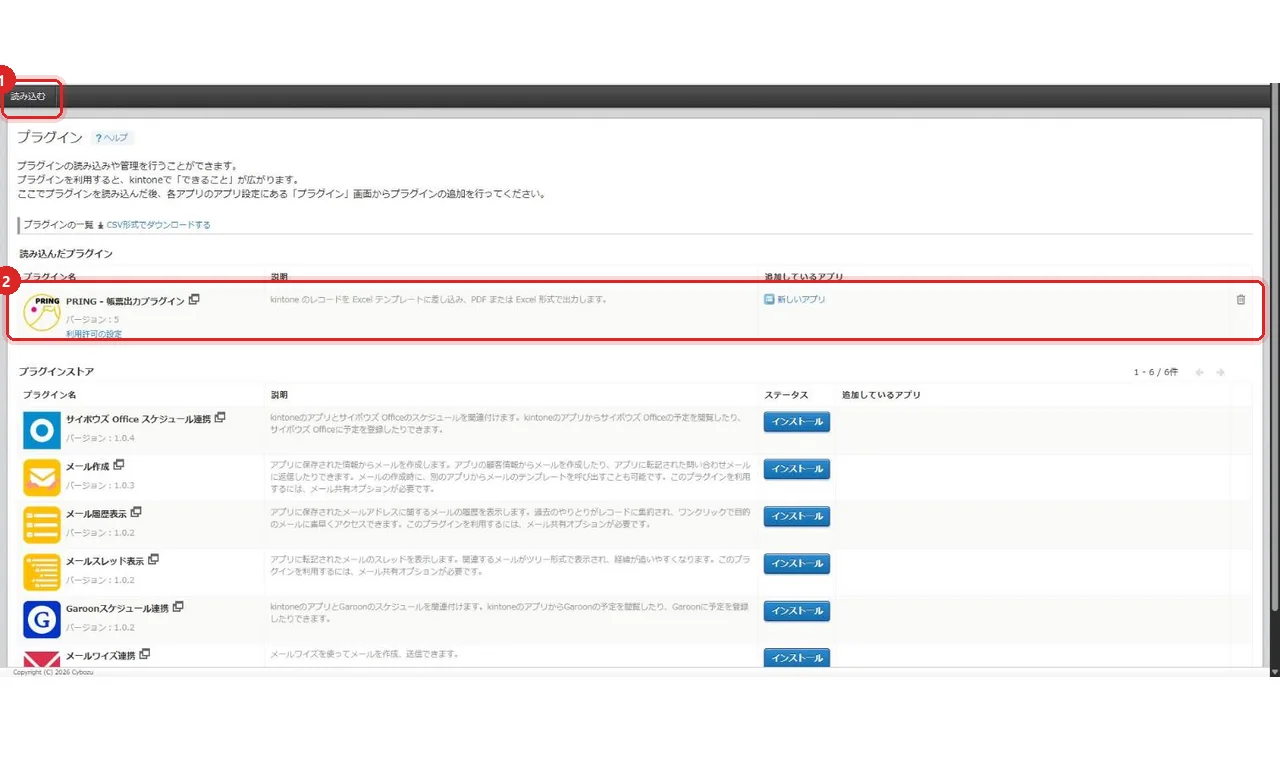The image size is (1280, 760).
Task: Click the メール作成 envelope icon
Action: [42, 476]
